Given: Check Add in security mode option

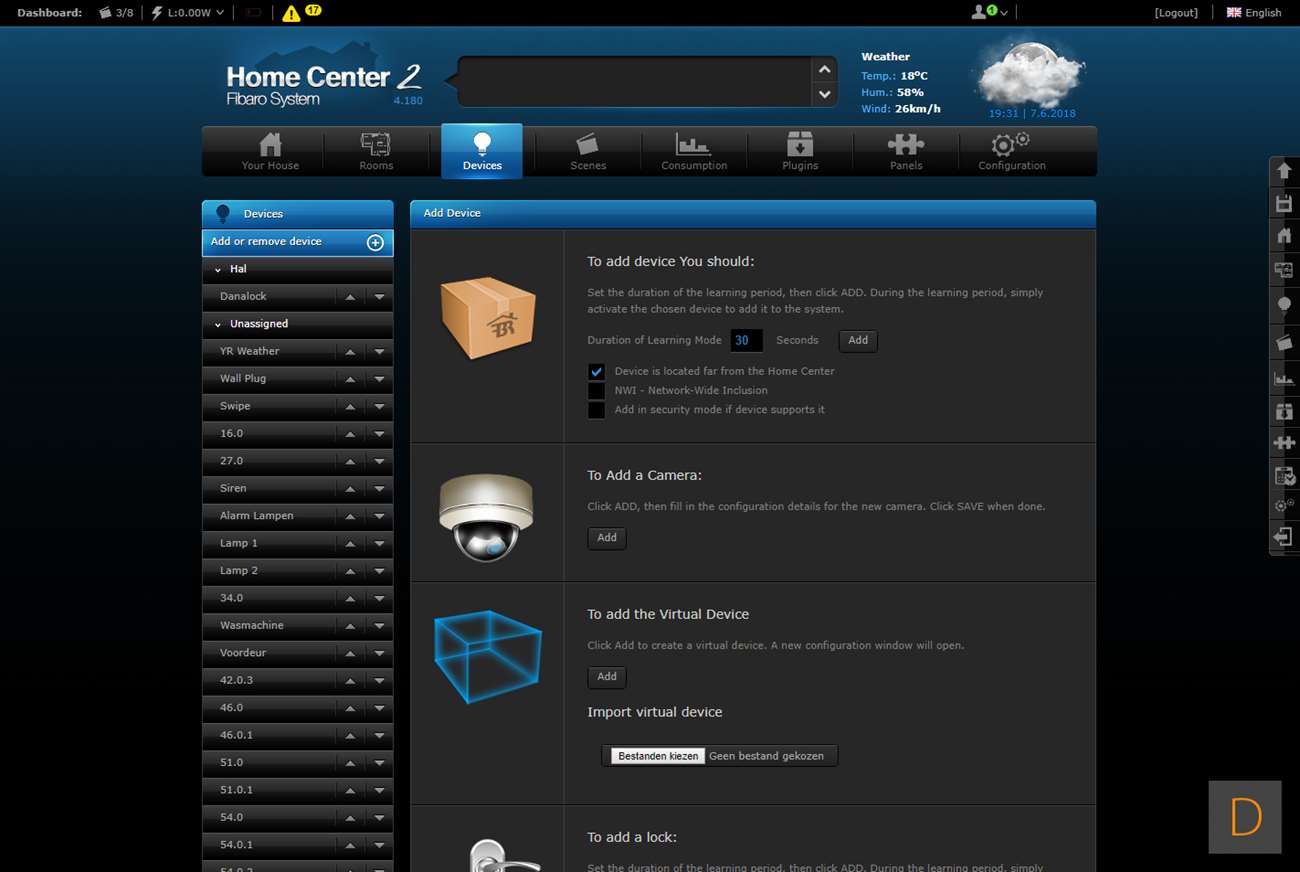Looking at the screenshot, I should coord(596,410).
